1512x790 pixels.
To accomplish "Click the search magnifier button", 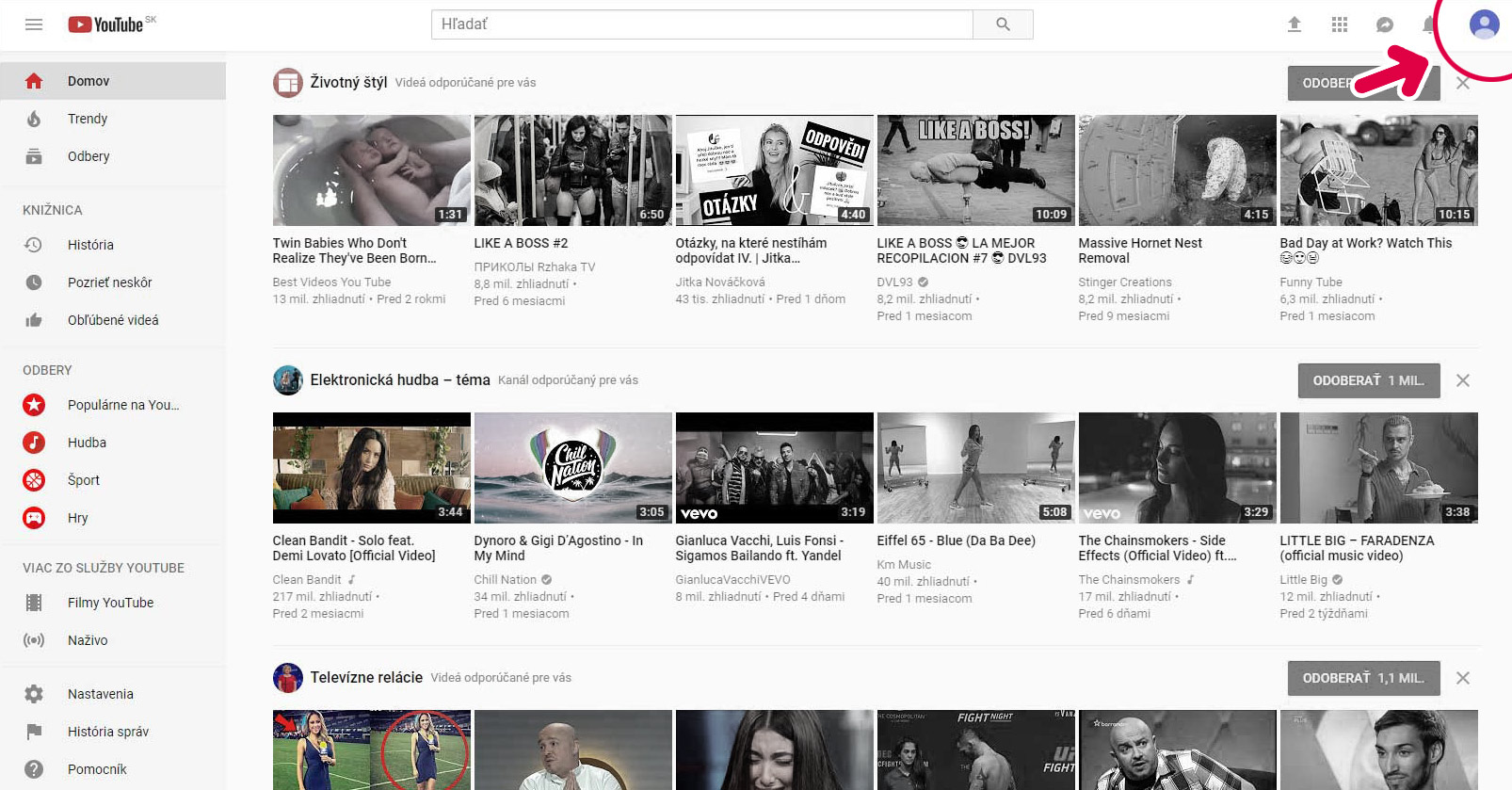I will (1003, 24).
